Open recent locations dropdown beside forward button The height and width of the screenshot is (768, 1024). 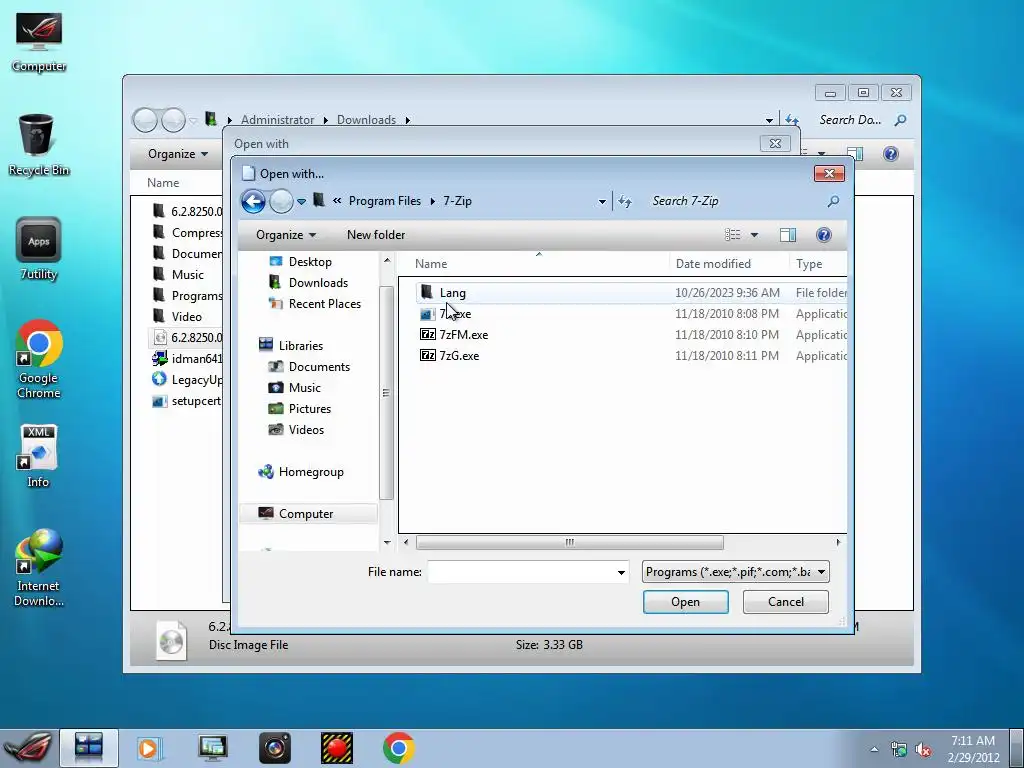(301, 202)
